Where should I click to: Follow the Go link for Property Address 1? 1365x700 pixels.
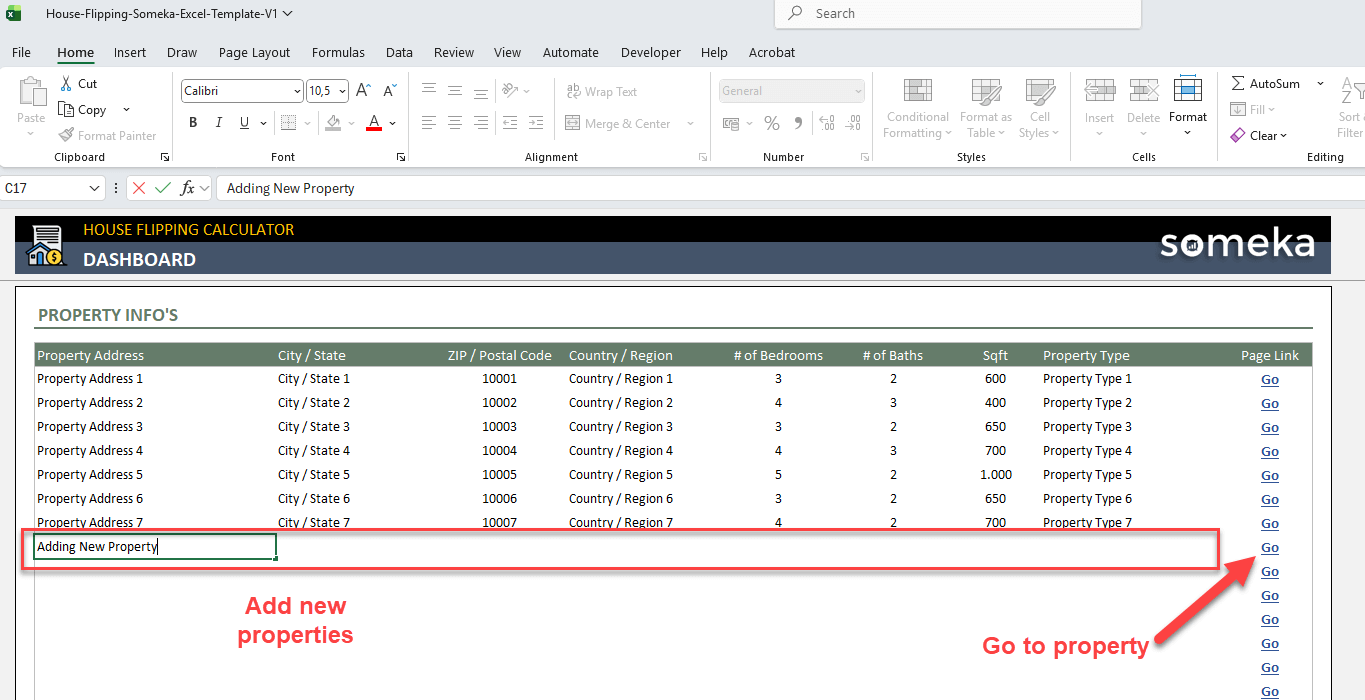tap(1269, 380)
